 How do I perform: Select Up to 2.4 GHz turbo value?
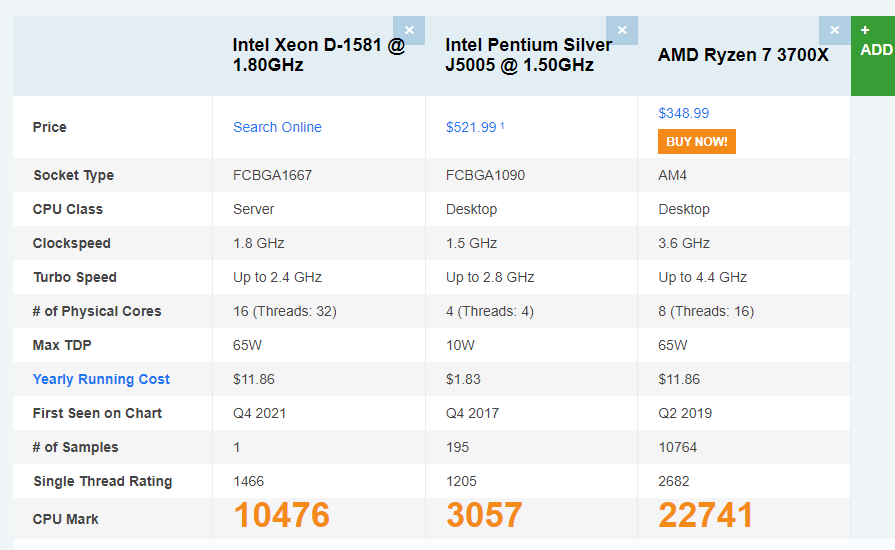click(277, 277)
